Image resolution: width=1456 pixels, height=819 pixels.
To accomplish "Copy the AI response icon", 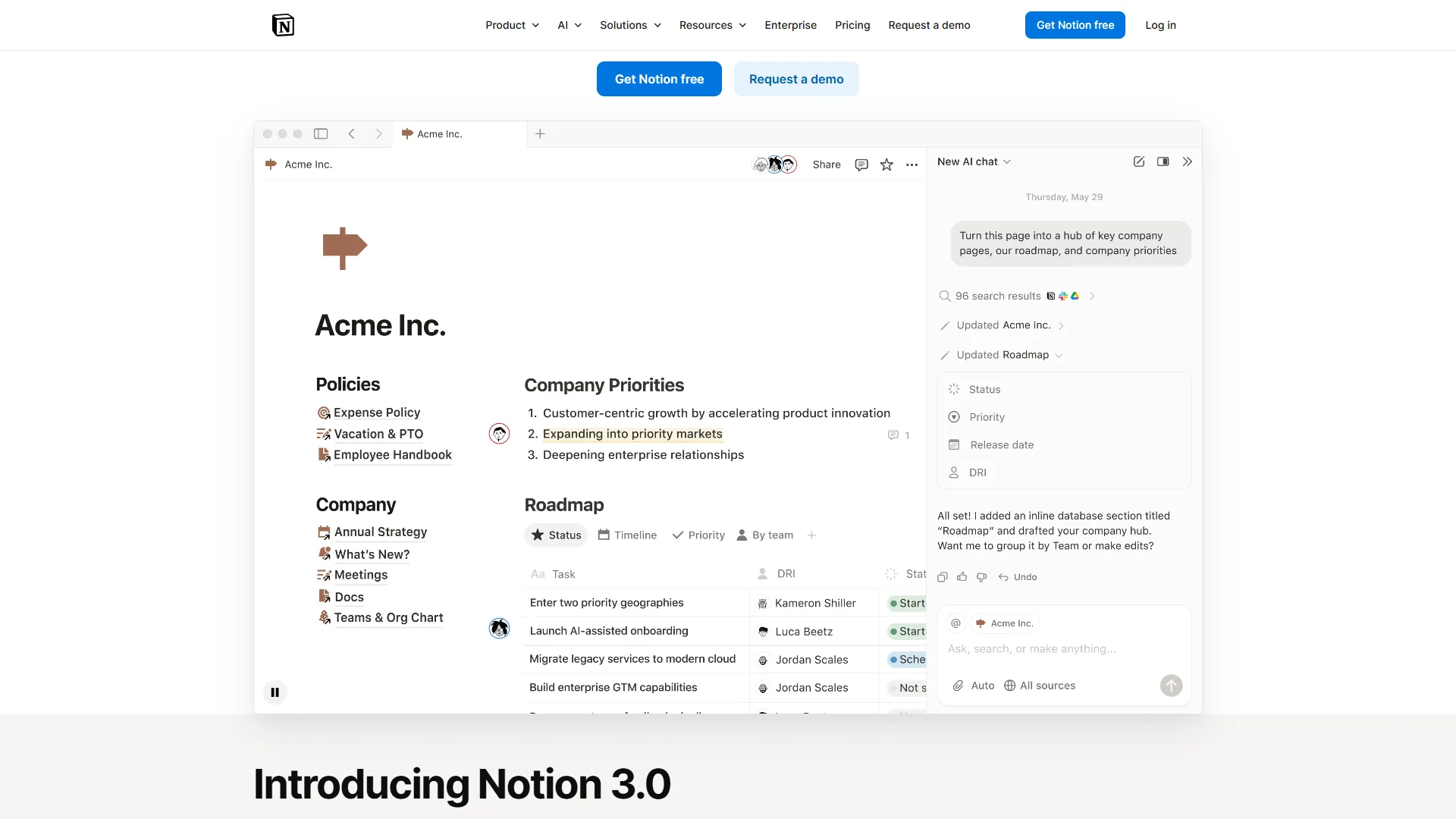I will pos(943,577).
